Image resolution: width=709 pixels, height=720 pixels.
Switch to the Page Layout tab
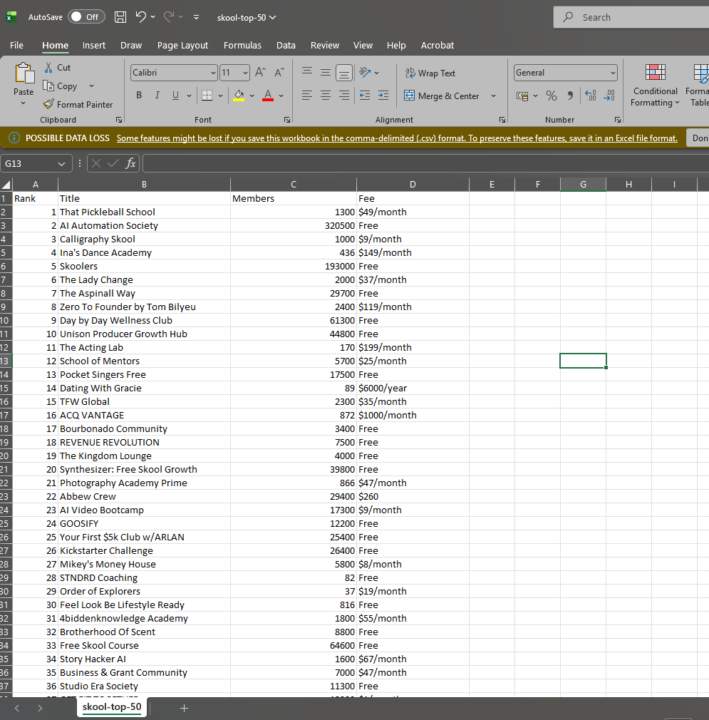click(x=182, y=45)
